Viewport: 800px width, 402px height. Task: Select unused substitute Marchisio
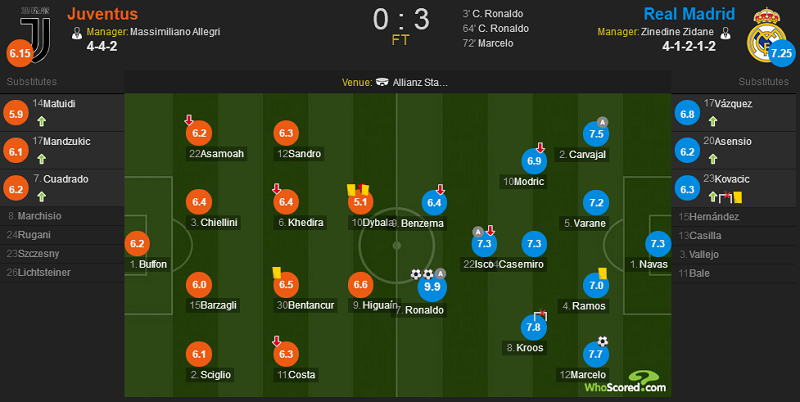pos(62,216)
